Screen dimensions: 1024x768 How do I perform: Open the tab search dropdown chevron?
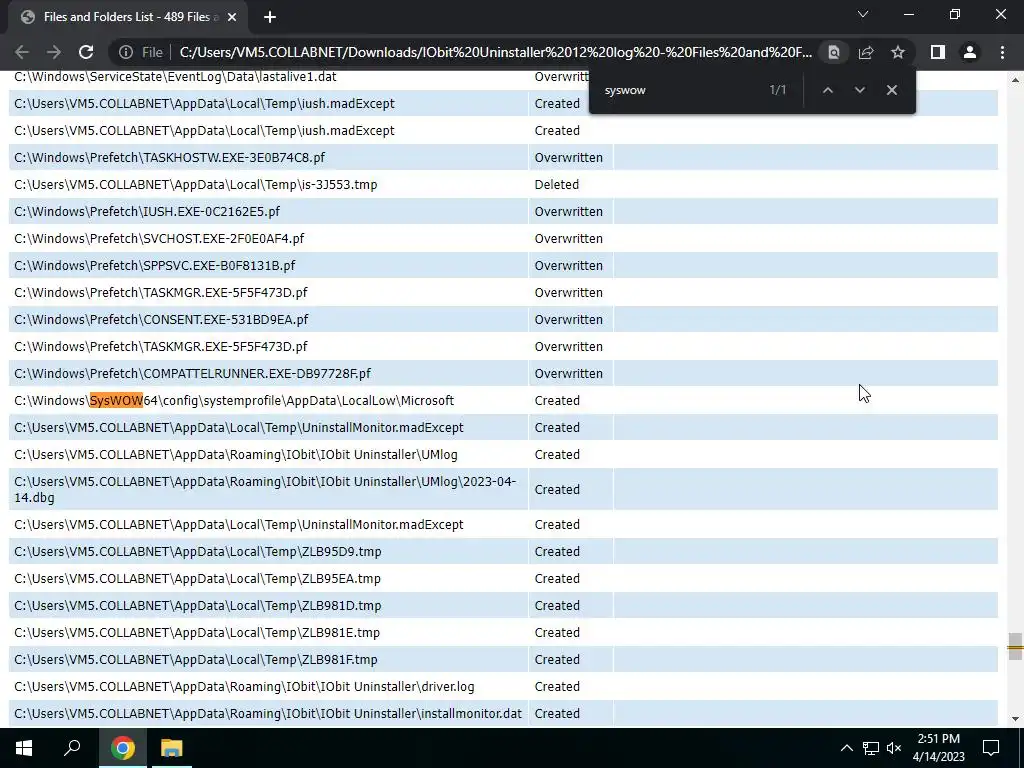[x=863, y=14]
